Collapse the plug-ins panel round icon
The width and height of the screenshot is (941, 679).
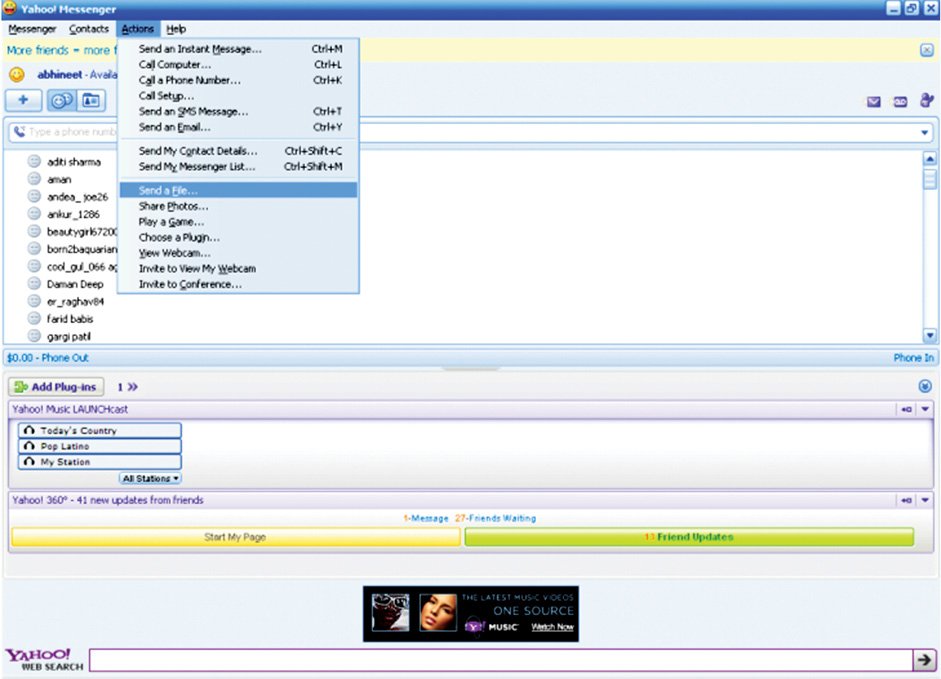point(925,386)
